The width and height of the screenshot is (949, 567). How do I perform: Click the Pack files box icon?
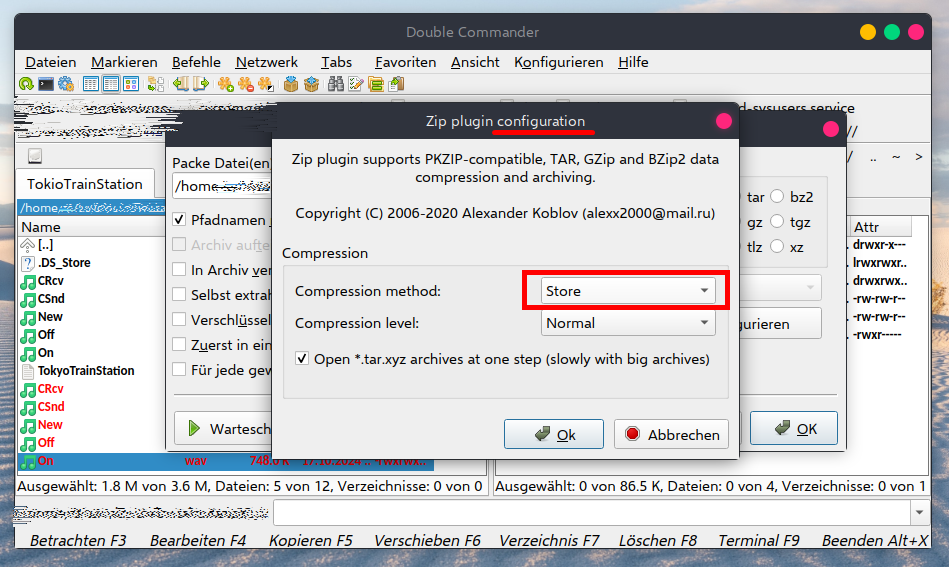click(x=291, y=84)
